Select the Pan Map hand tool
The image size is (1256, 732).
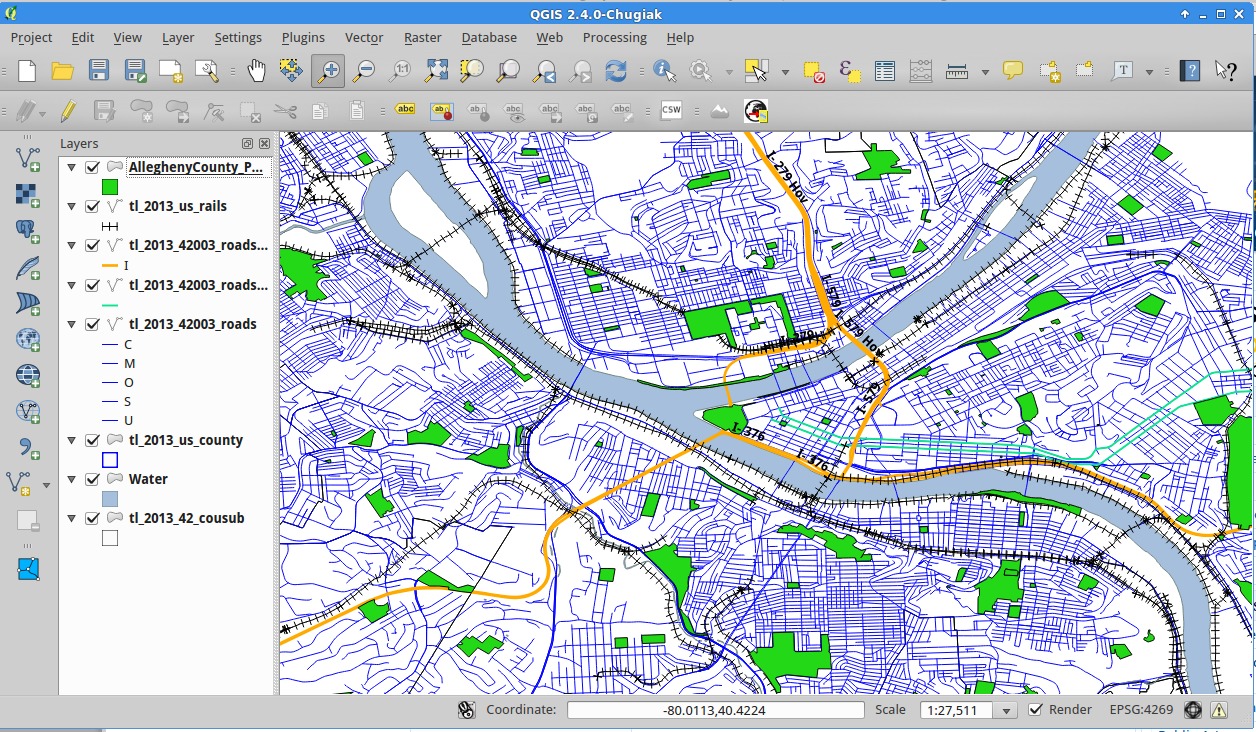(257, 70)
